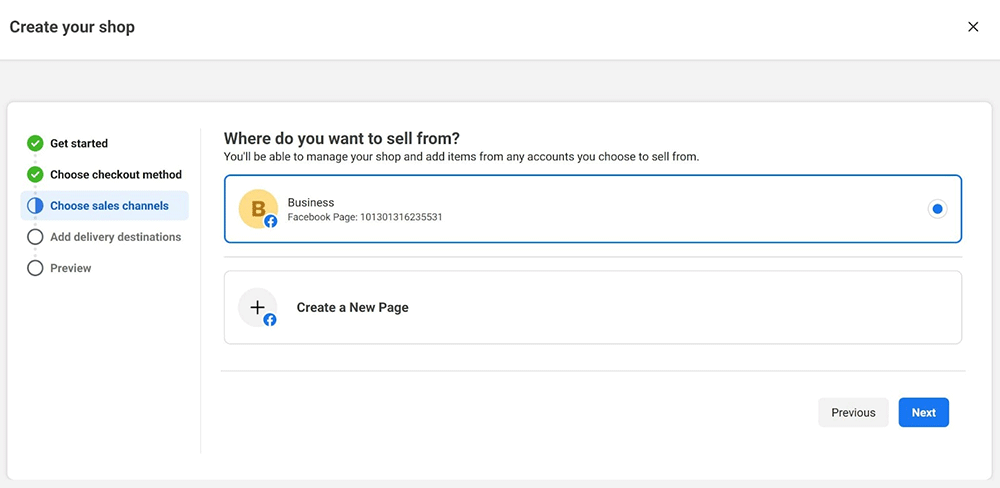The width and height of the screenshot is (1000, 488).
Task: Click the yellow B Business avatar
Action: tap(257, 208)
